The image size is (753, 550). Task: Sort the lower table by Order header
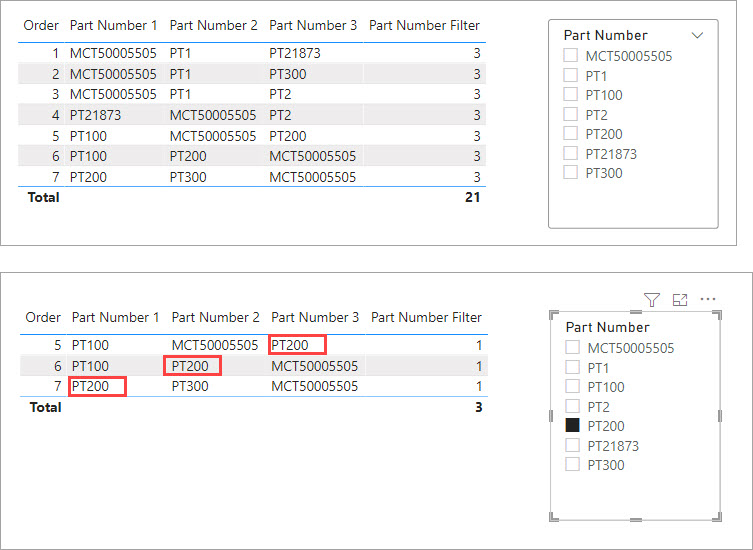[43, 318]
